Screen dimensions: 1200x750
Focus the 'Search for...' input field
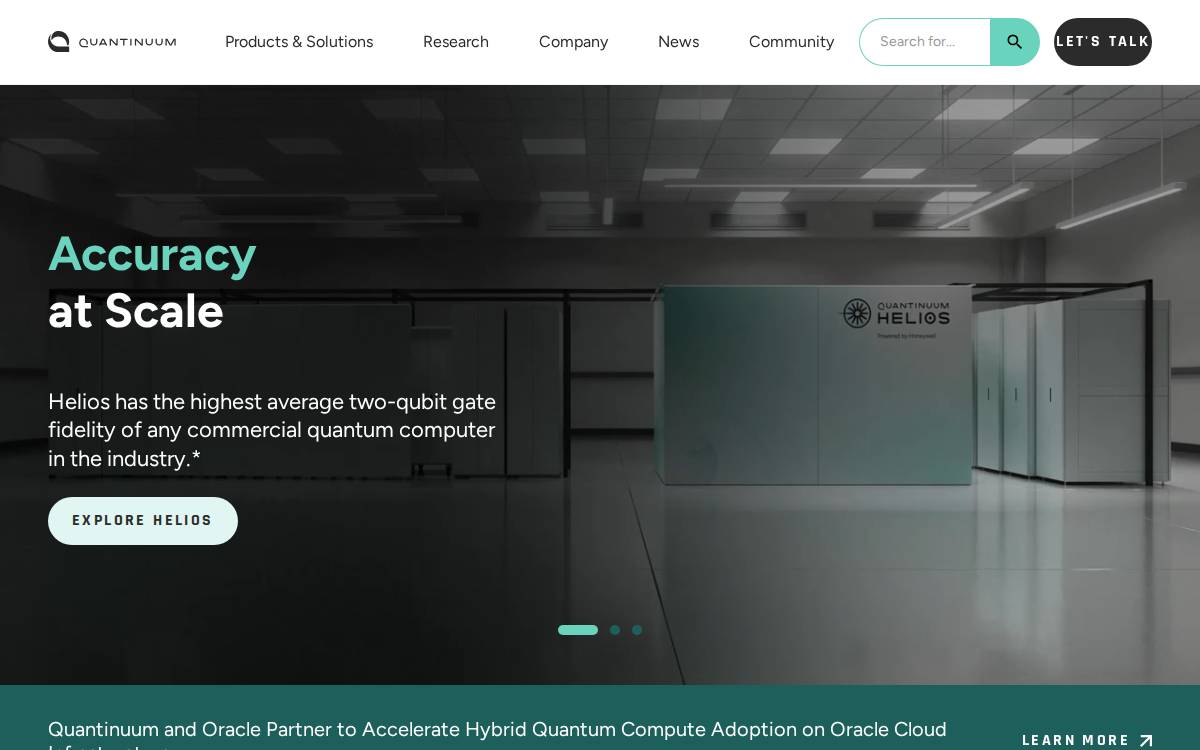(925, 42)
